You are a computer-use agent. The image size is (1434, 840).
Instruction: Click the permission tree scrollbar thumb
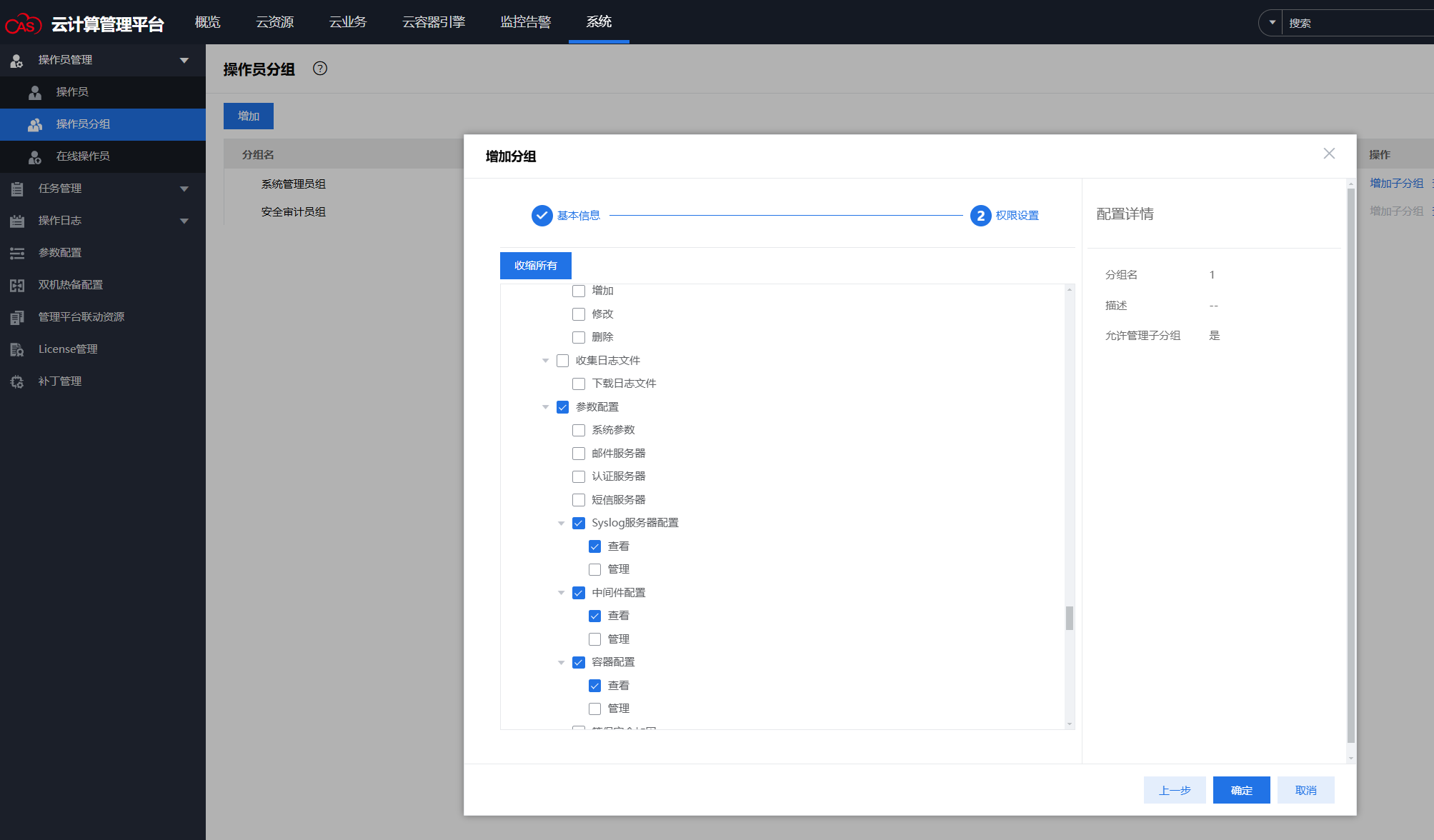tap(1069, 618)
